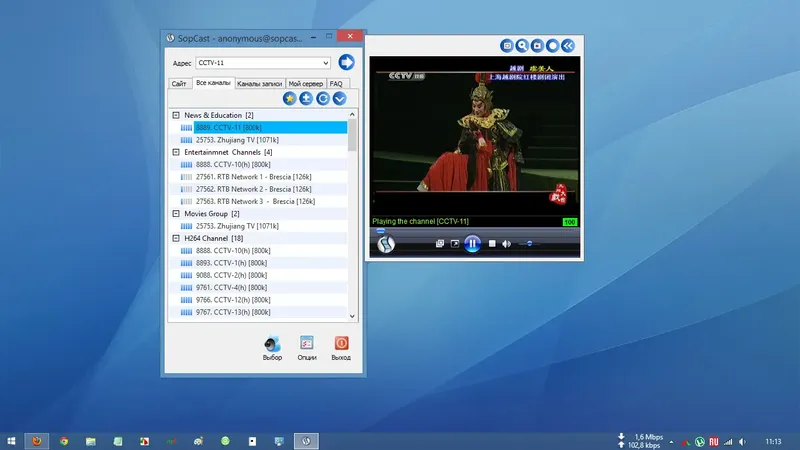Viewport: 800px width, 450px height.
Task: Open the Мой сервер tab
Action: pyautogui.click(x=306, y=84)
